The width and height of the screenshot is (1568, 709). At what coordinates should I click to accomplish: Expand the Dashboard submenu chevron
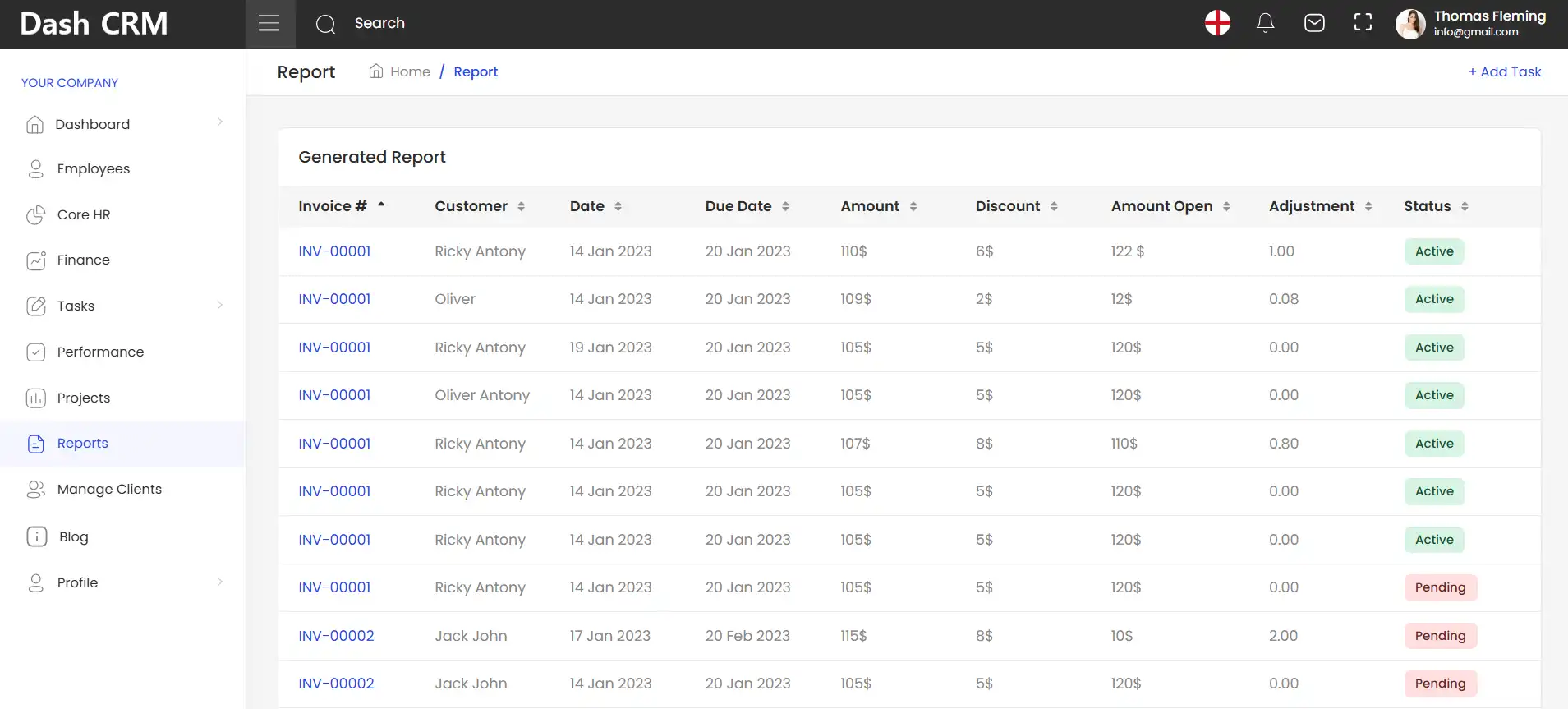point(220,122)
